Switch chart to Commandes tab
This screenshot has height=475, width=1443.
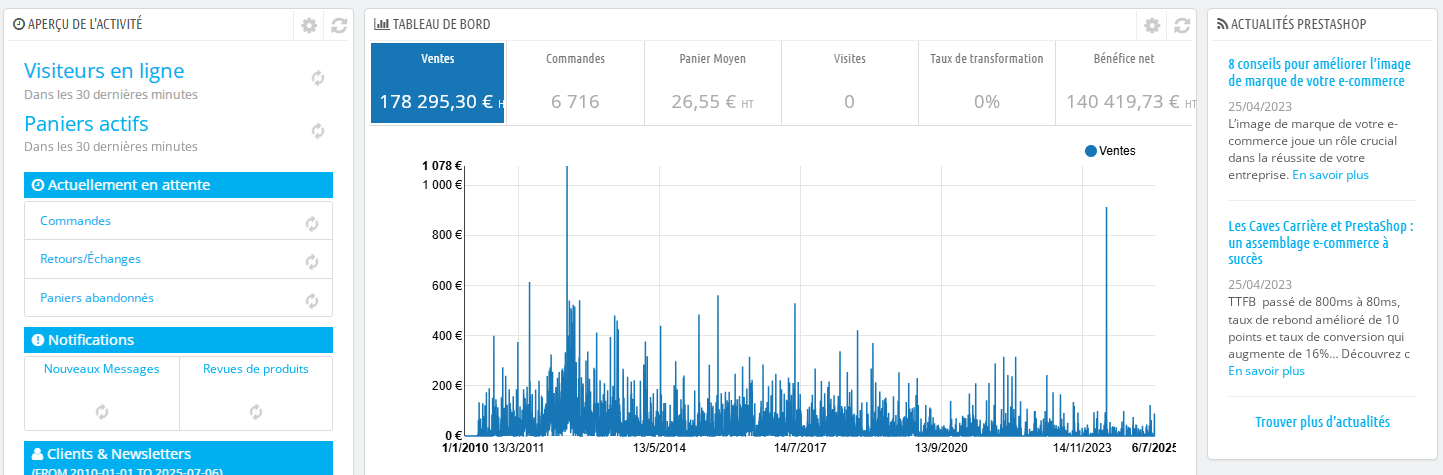click(x=575, y=83)
